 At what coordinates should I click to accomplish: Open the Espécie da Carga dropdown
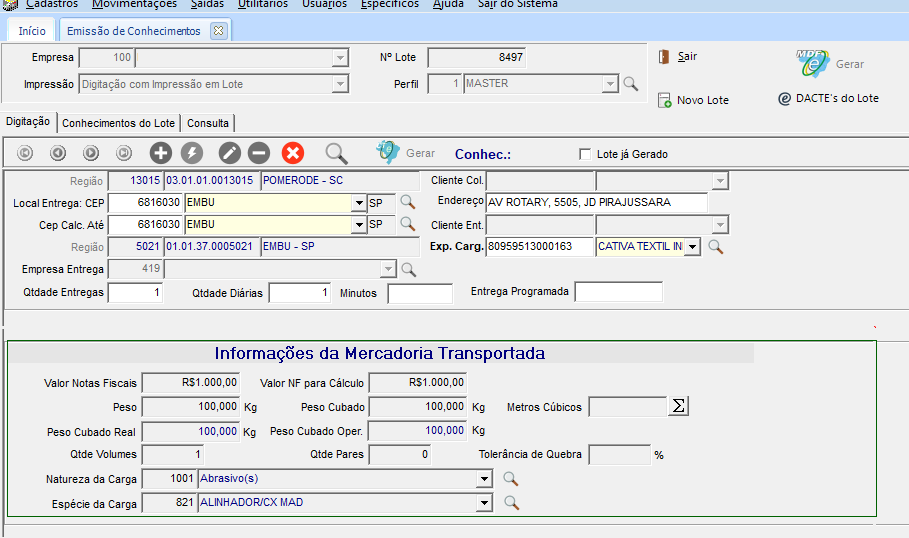click(485, 503)
